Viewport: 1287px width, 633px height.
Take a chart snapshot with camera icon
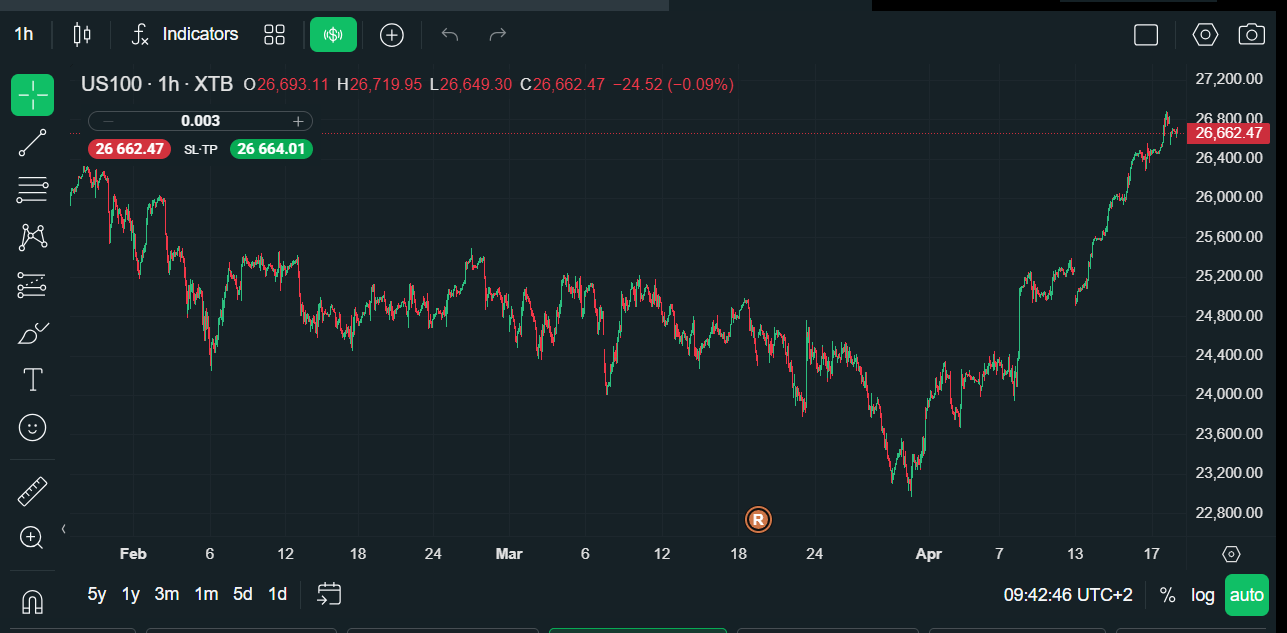pyautogui.click(x=1251, y=35)
